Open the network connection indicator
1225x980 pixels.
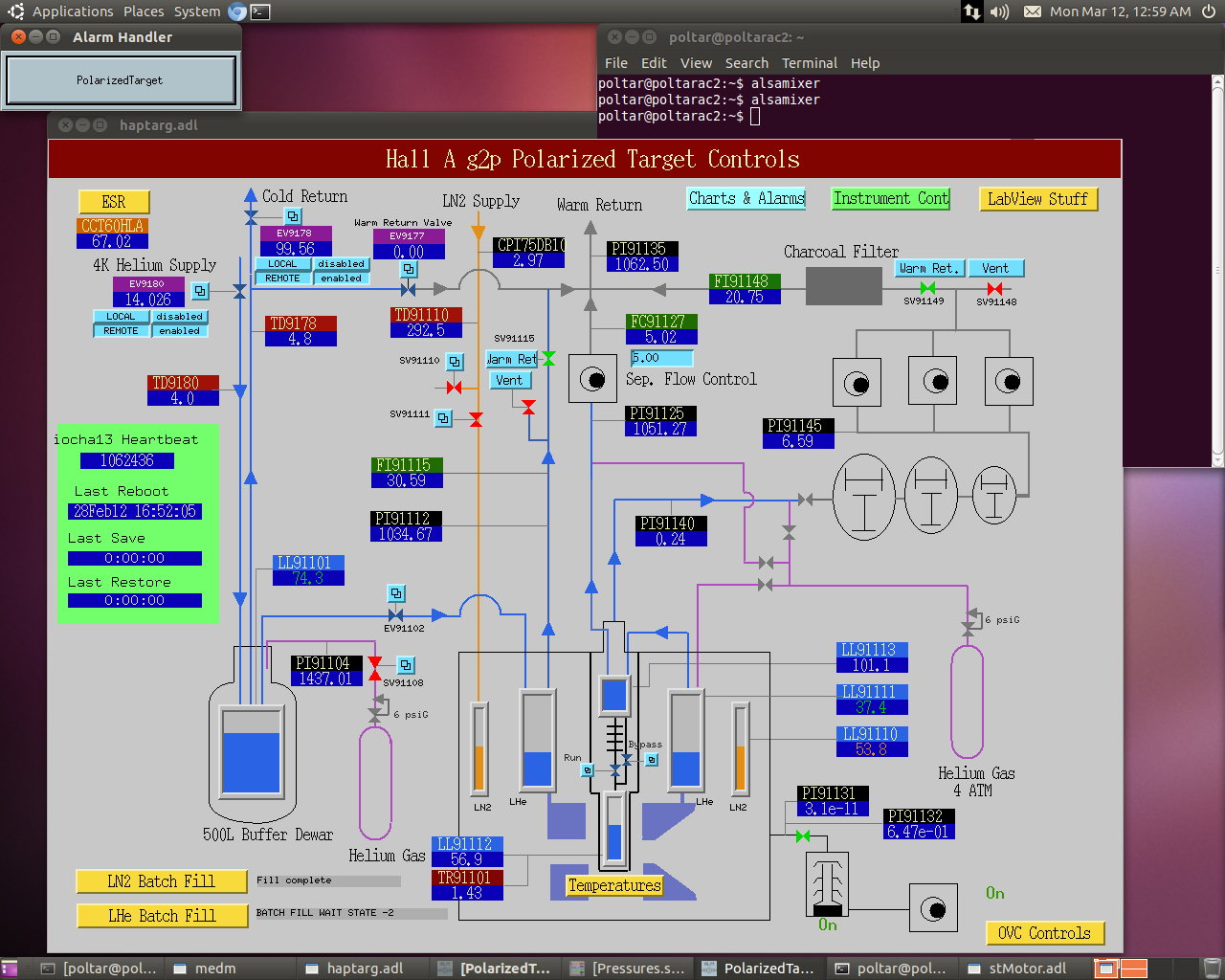[x=972, y=11]
